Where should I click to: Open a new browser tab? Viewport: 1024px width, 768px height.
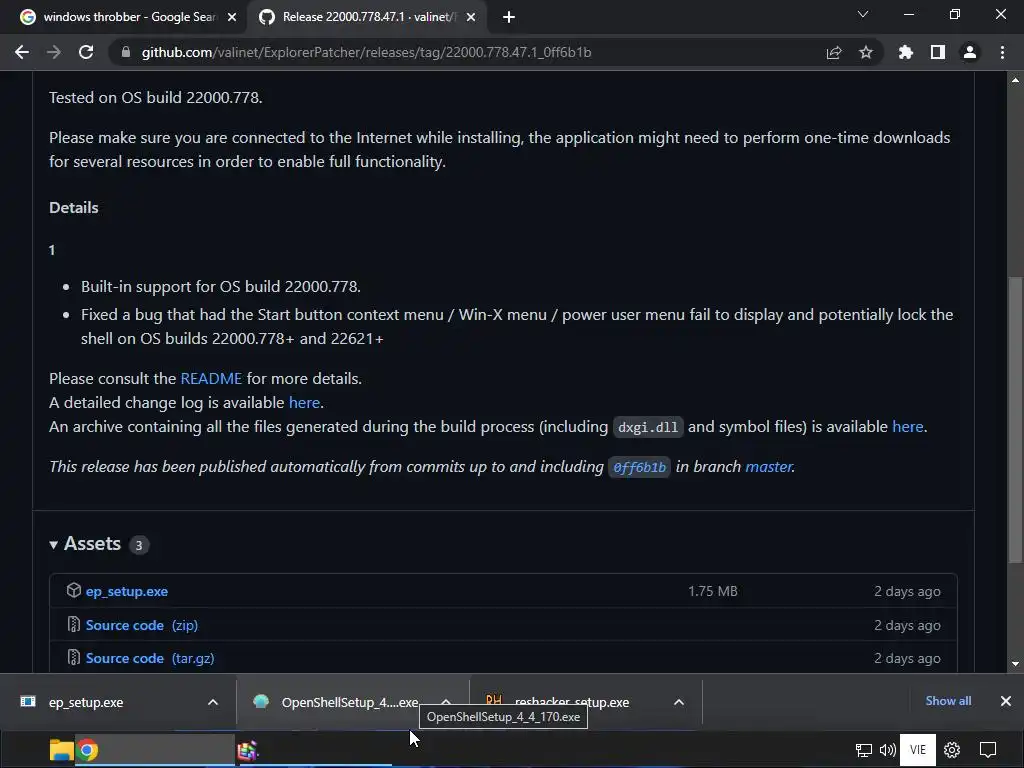coord(509,17)
